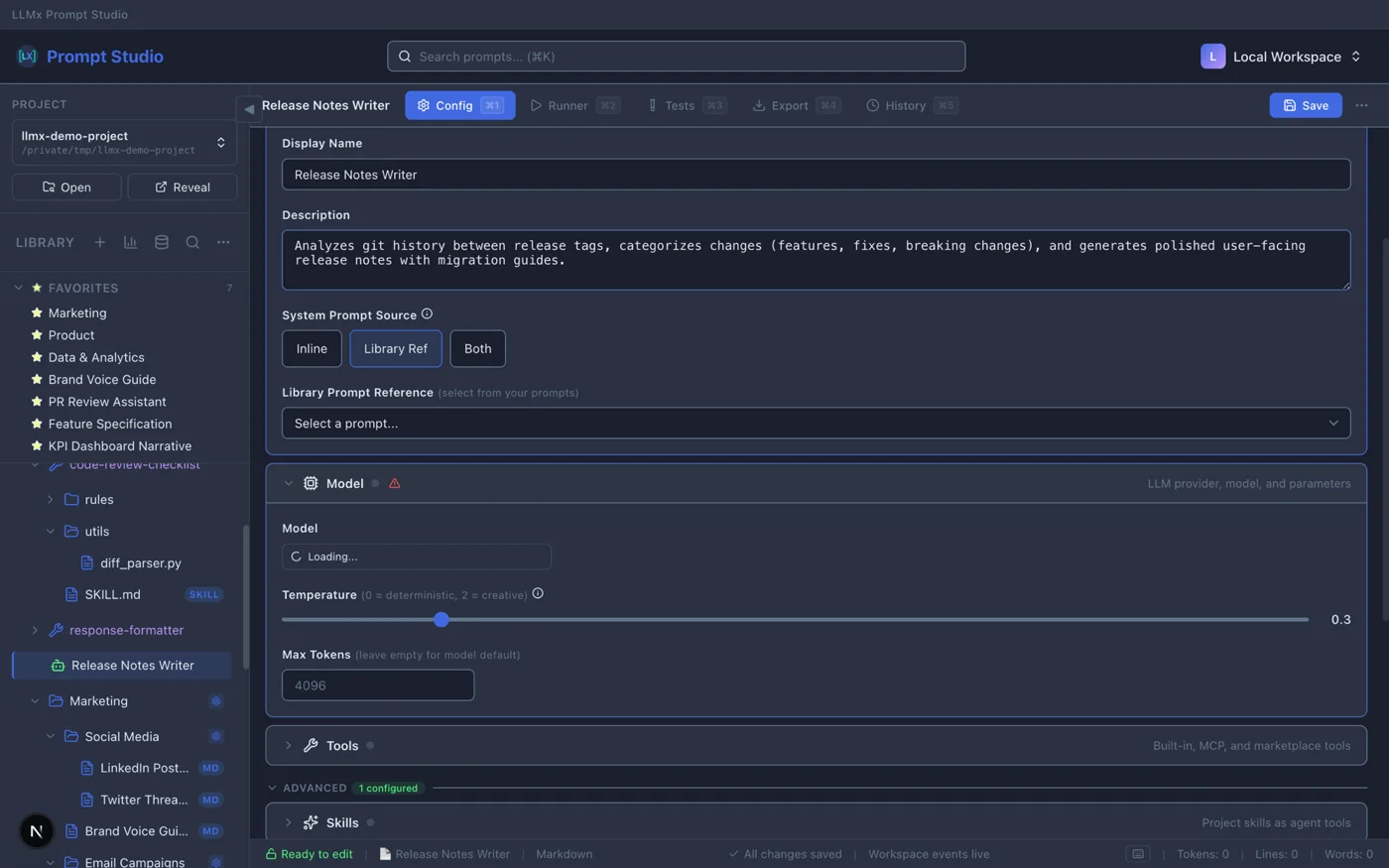This screenshot has height=868, width=1389.
Task: Collapse the Model section chevron
Action: pos(289,483)
